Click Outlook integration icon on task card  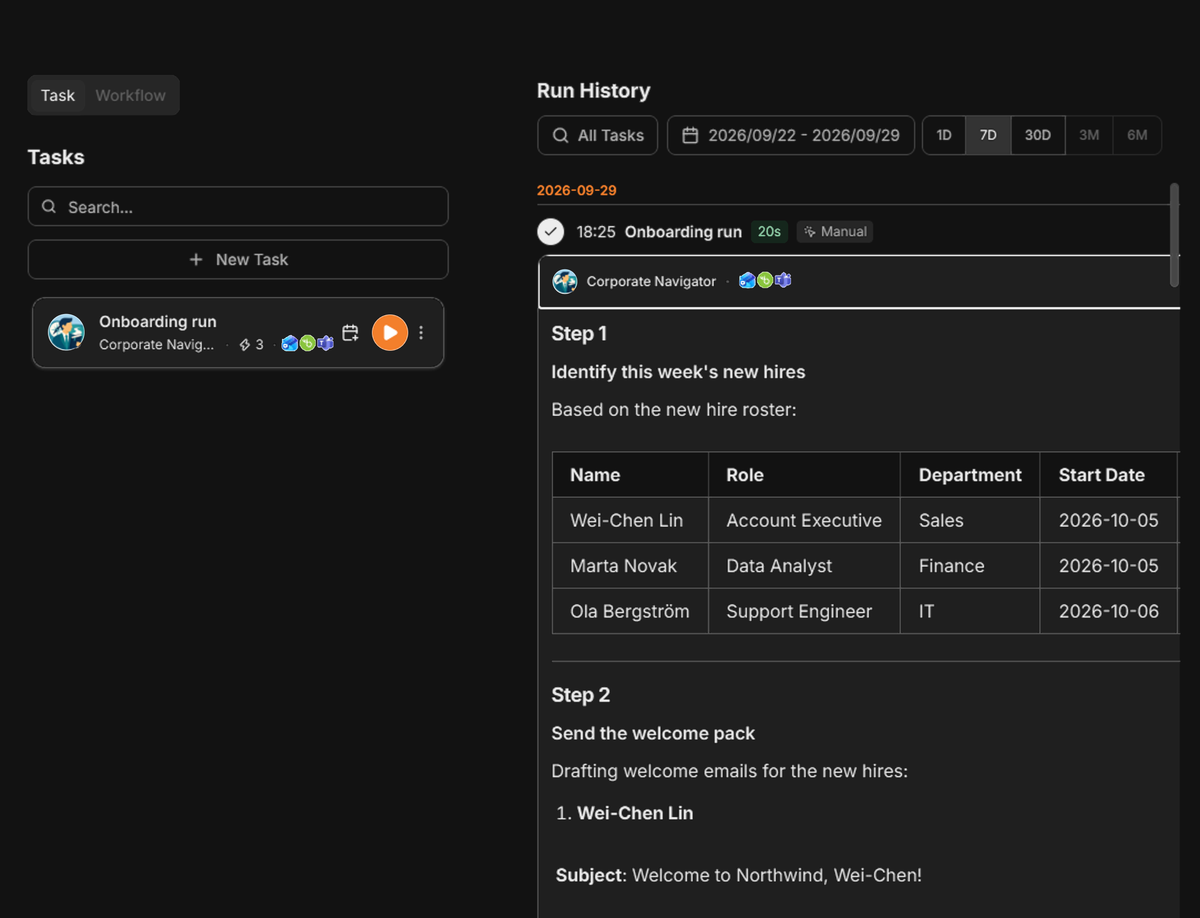pos(290,344)
